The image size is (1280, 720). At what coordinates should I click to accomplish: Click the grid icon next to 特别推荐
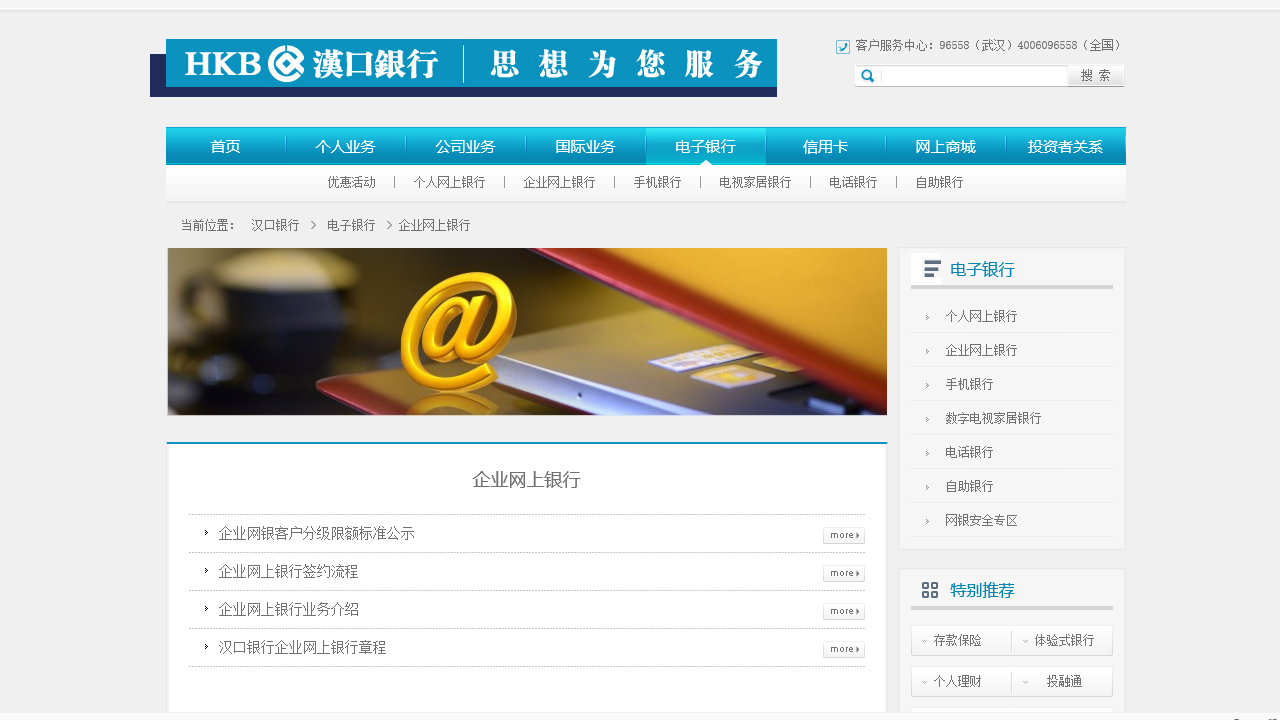[x=930, y=590]
